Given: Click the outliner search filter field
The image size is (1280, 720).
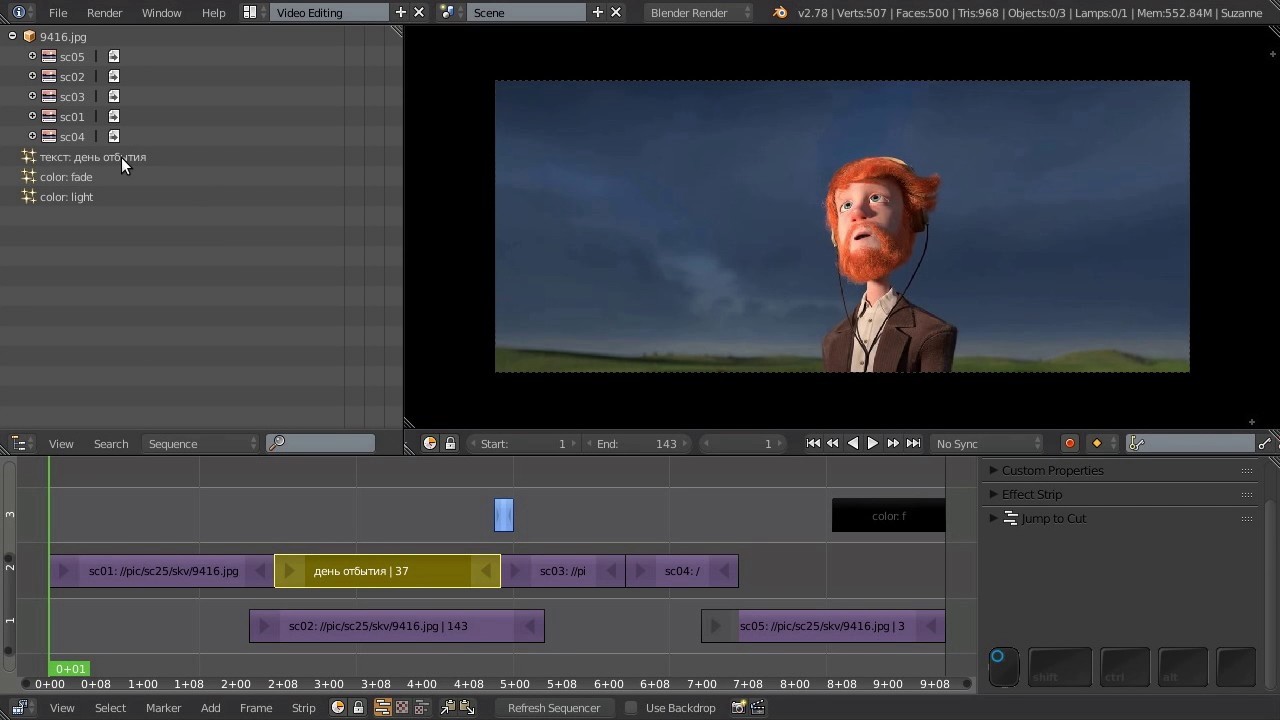Looking at the screenshot, I should pyautogui.click(x=321, y=444).
